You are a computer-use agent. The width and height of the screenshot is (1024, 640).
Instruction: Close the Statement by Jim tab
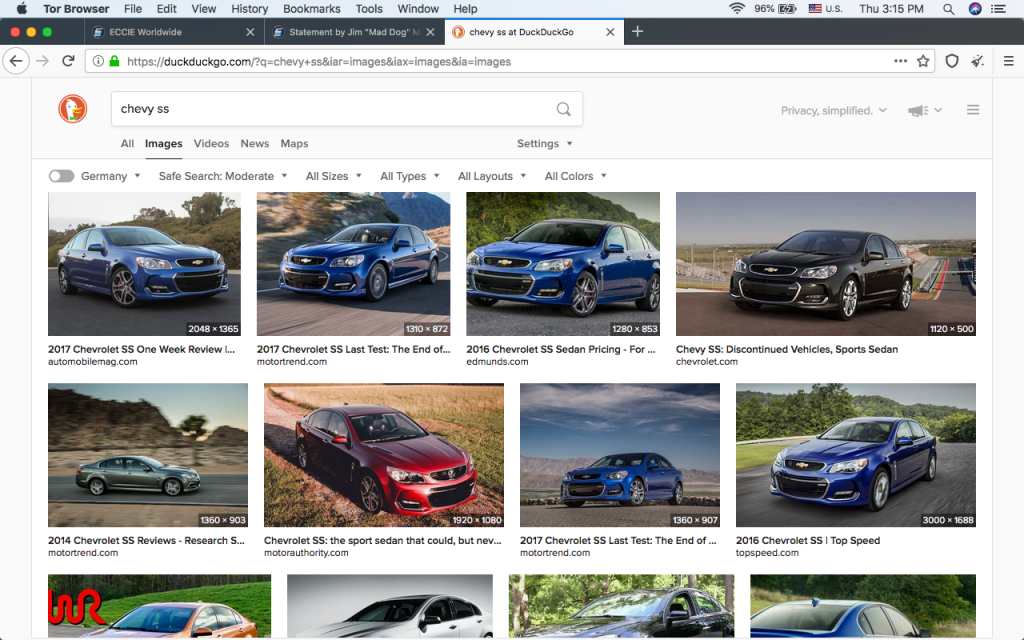[x=430, y=32]
